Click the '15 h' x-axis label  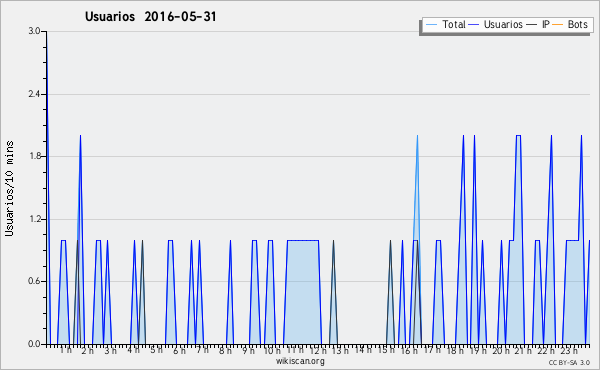click(386, 350)
